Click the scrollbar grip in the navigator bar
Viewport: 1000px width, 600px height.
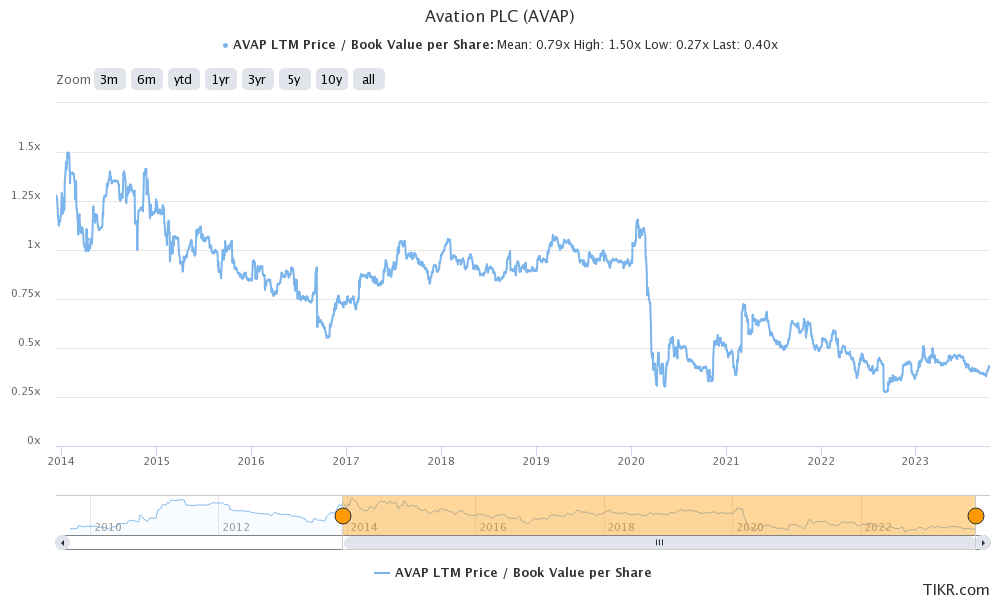pyautogui.click(x=659, y=542)
